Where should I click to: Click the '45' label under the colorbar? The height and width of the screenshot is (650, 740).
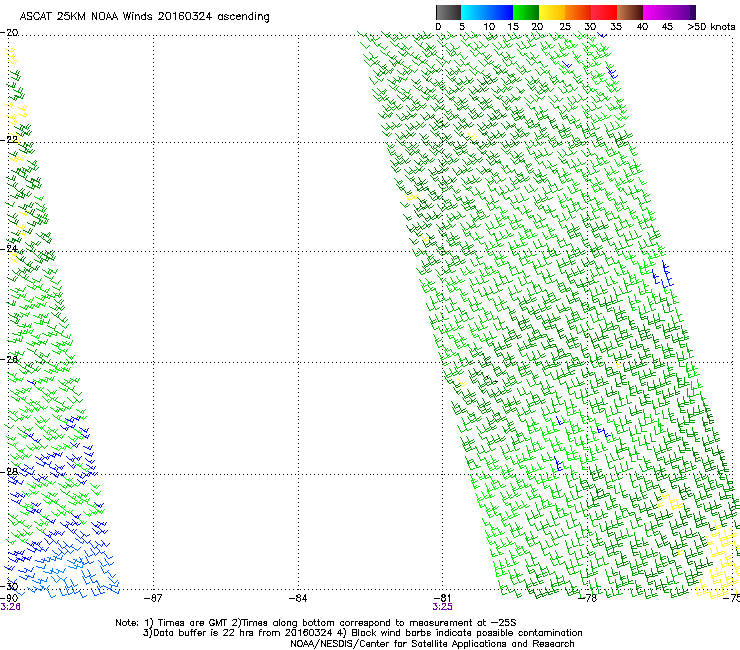pos(667,27)
